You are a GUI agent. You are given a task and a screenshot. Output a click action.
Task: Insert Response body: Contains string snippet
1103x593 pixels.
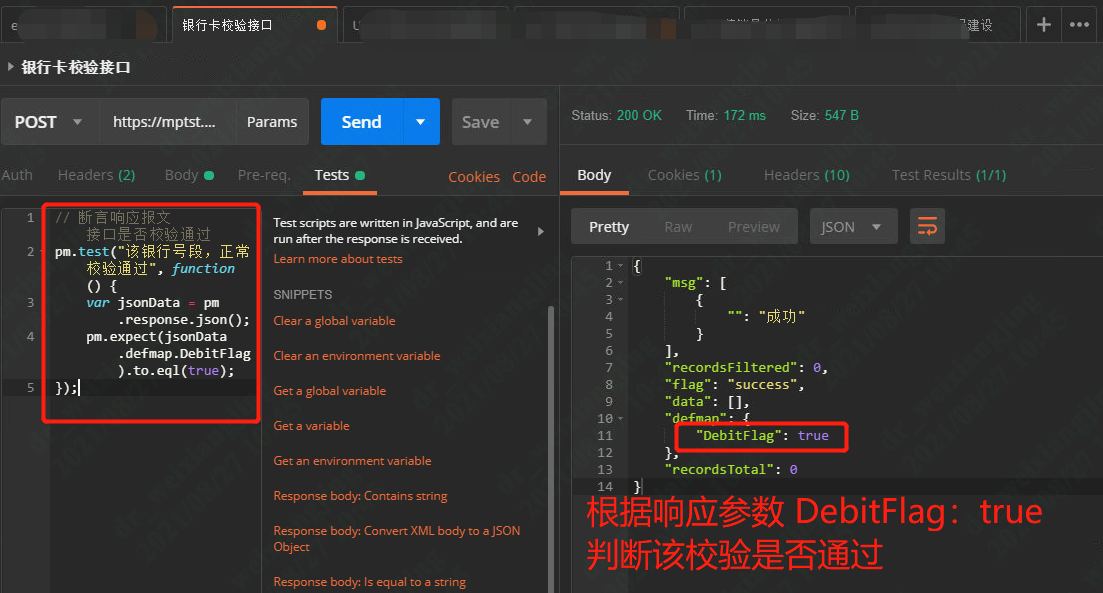(360, 496)
